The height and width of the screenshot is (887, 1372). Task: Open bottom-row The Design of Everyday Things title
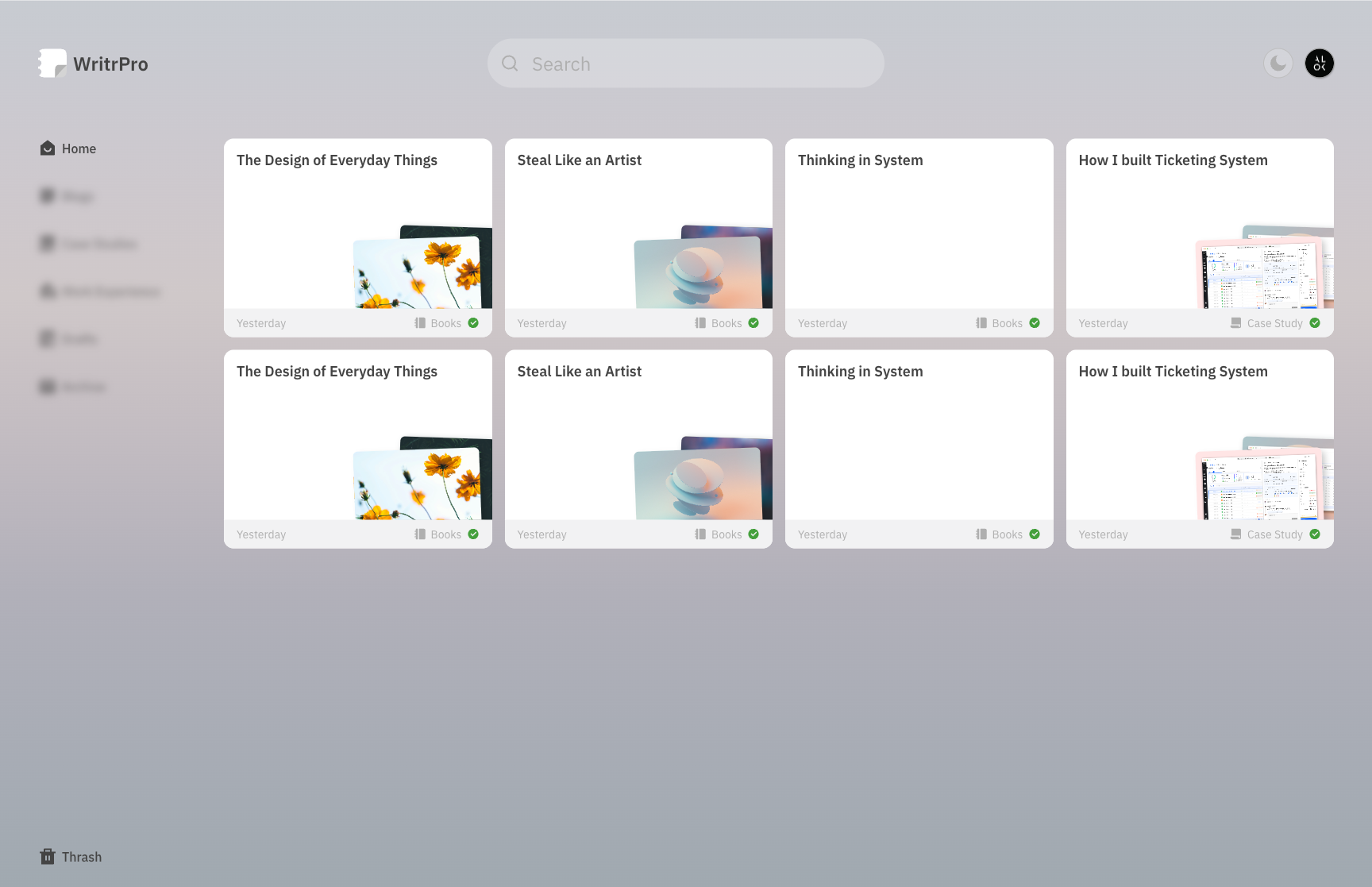click(x=337, y=372)
